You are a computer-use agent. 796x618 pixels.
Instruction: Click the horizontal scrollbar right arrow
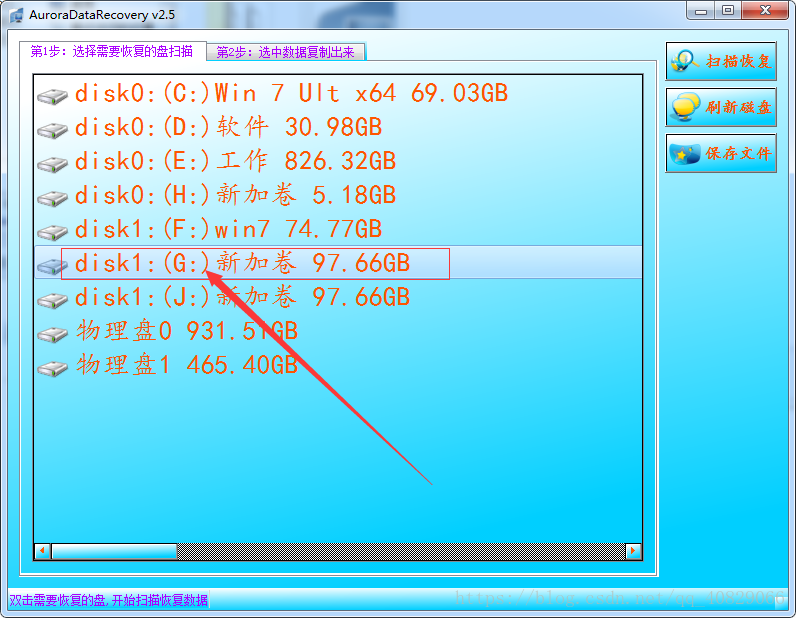coord(633,551)
